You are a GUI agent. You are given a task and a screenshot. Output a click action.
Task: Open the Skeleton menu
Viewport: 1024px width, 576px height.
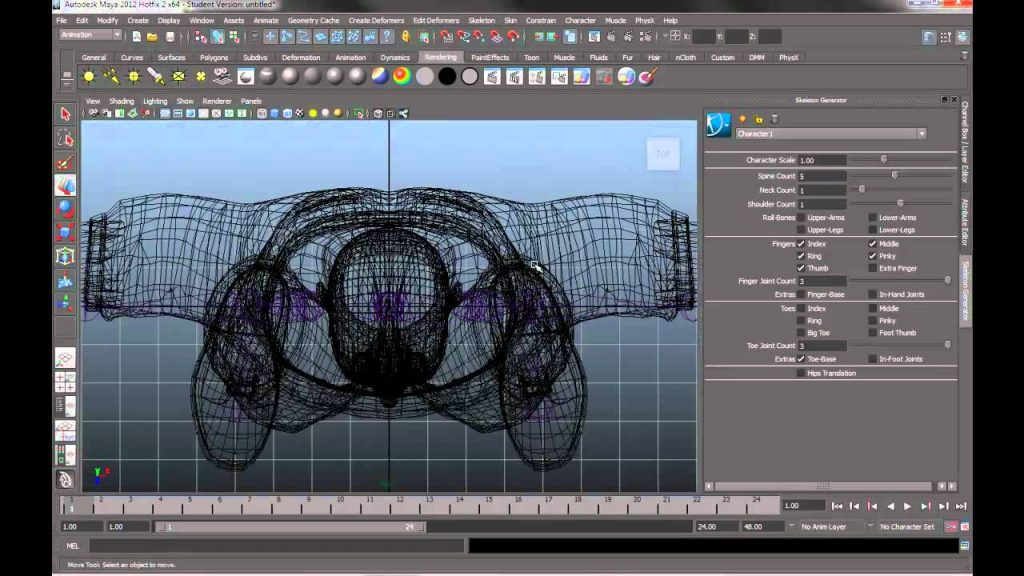coord(481,20)
